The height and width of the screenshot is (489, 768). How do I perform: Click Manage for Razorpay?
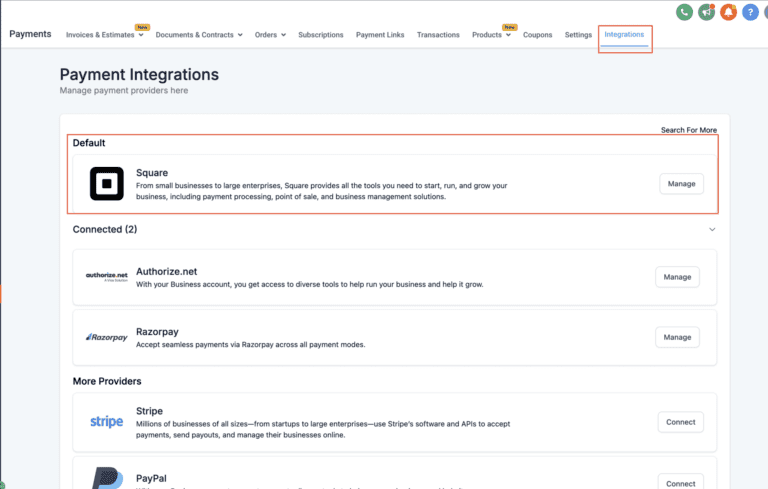tap(677, 337)
